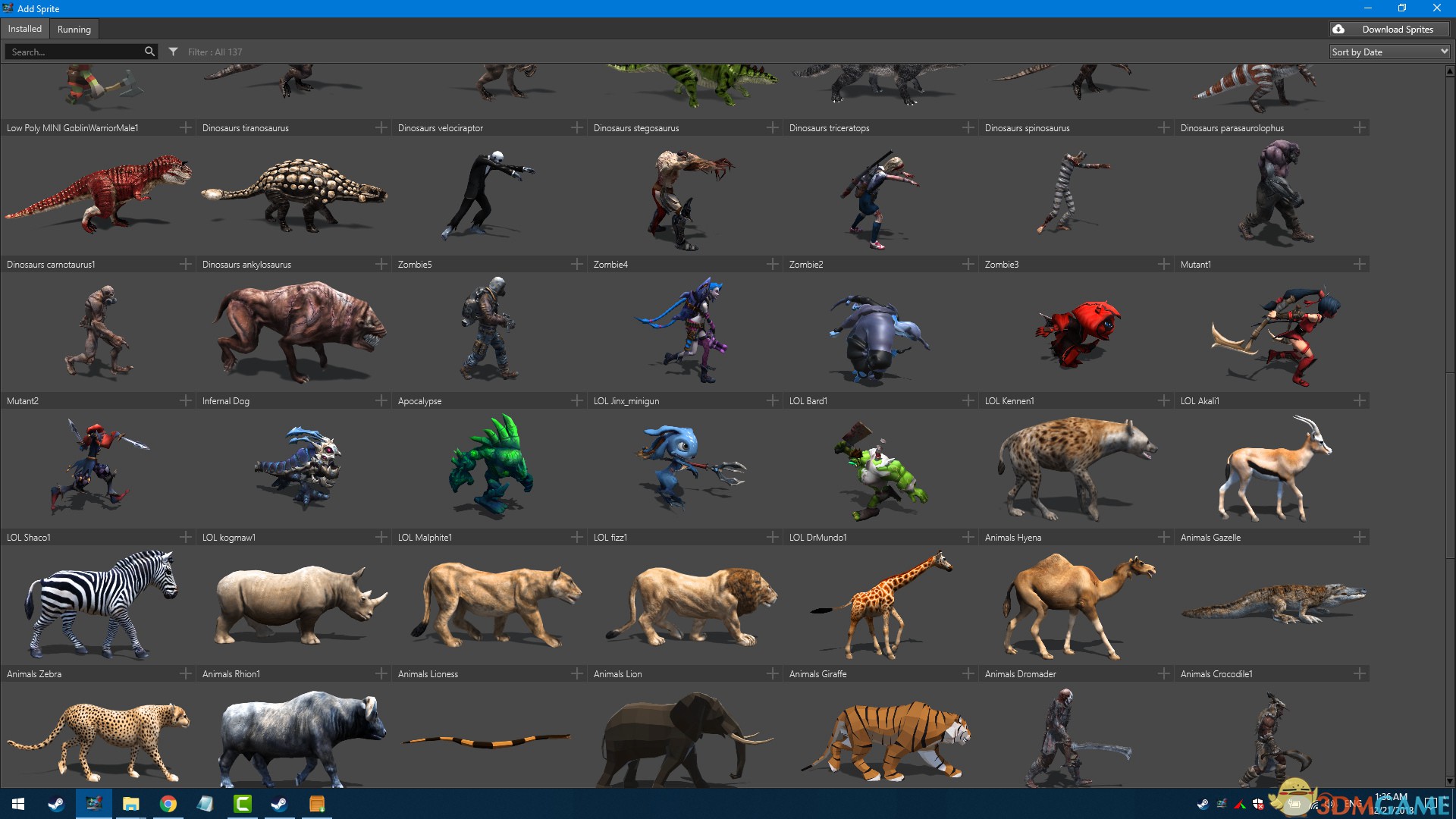Add Mutant2 sprite via plus icon
The height and width of the screenshot is (819, 1456).
186,400
